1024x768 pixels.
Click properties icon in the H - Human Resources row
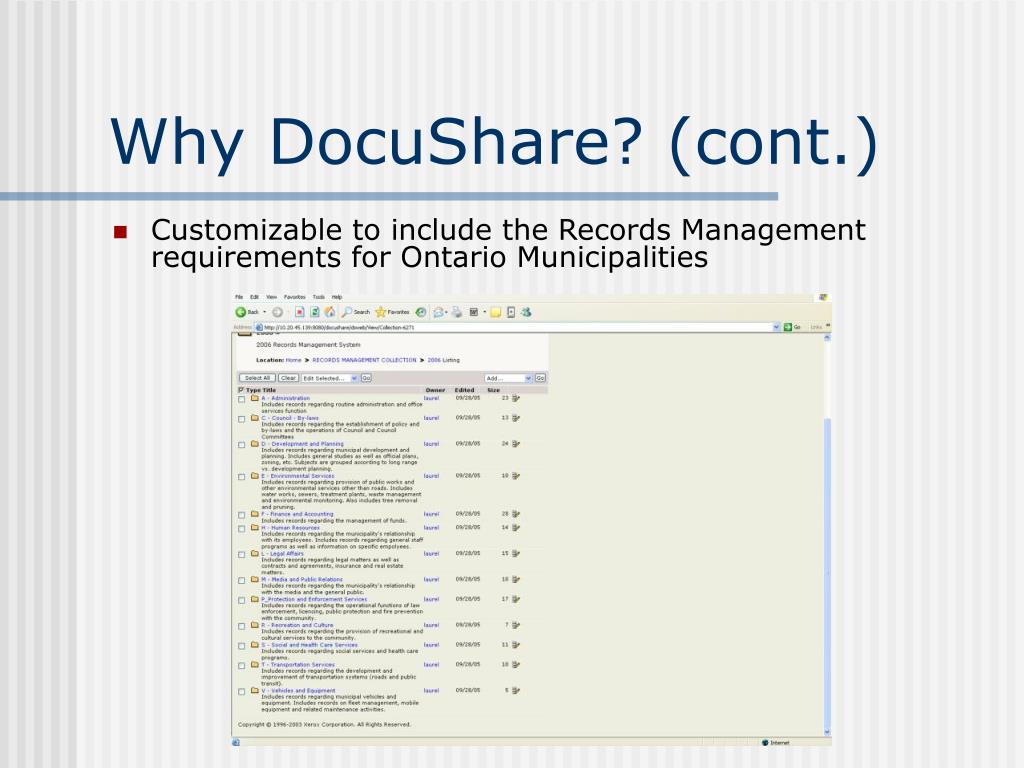[x=516, y=527]
